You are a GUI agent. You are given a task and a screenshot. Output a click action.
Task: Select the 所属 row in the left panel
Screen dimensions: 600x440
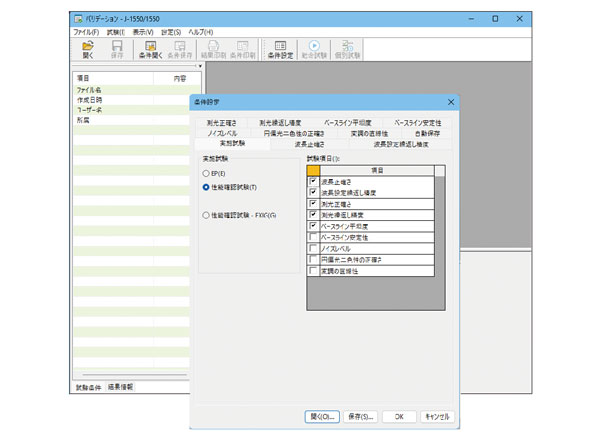pos(131,120)
